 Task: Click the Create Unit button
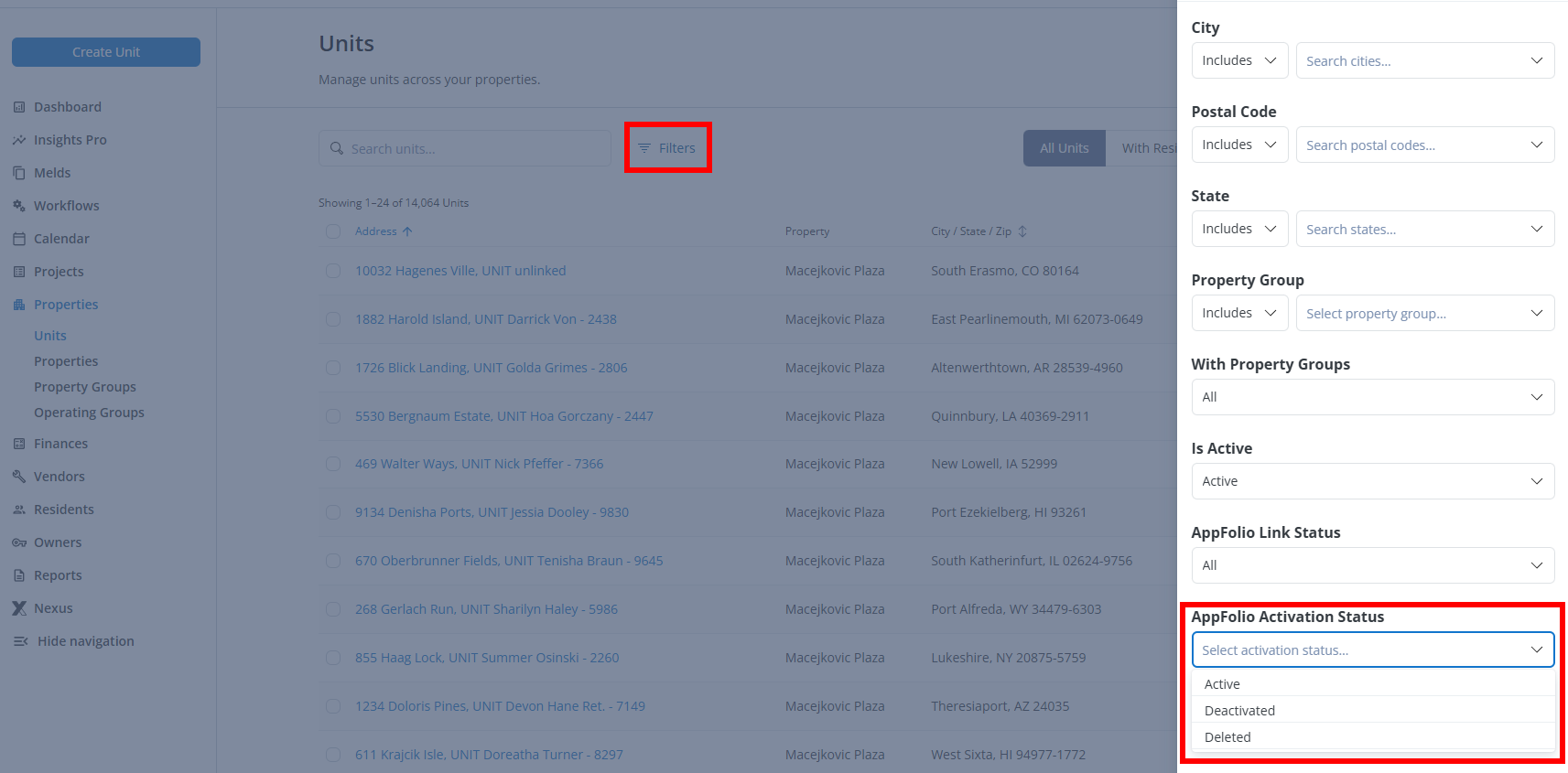pyautogui.click(x=106, y=52)
